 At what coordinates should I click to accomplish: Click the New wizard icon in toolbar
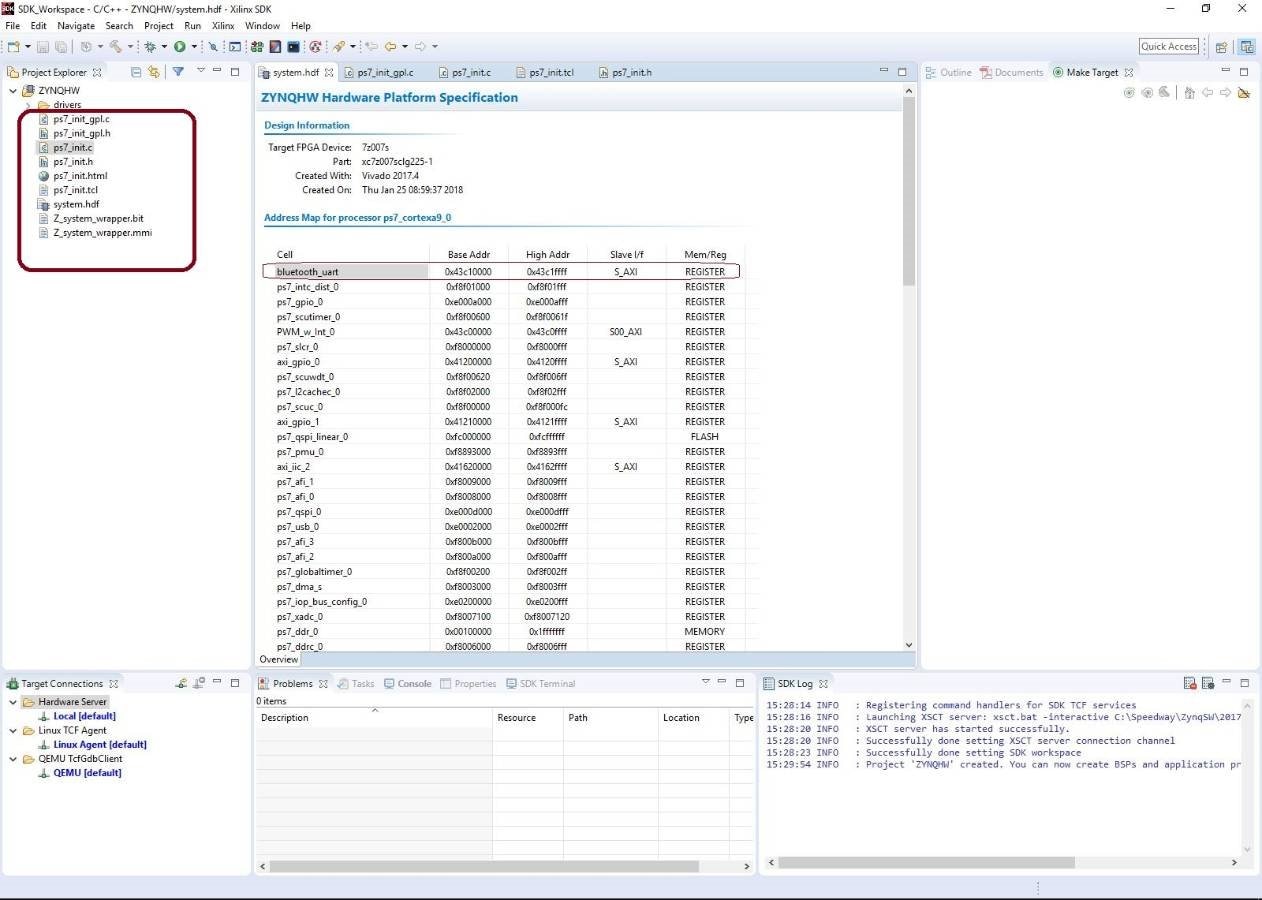[14, 46]
